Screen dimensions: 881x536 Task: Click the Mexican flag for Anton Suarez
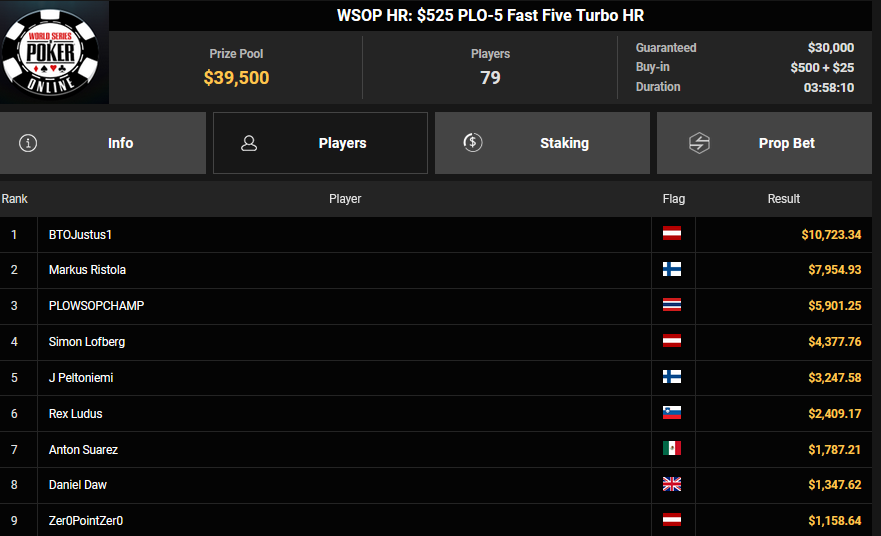pyautogui.click(x=672, y=449)
